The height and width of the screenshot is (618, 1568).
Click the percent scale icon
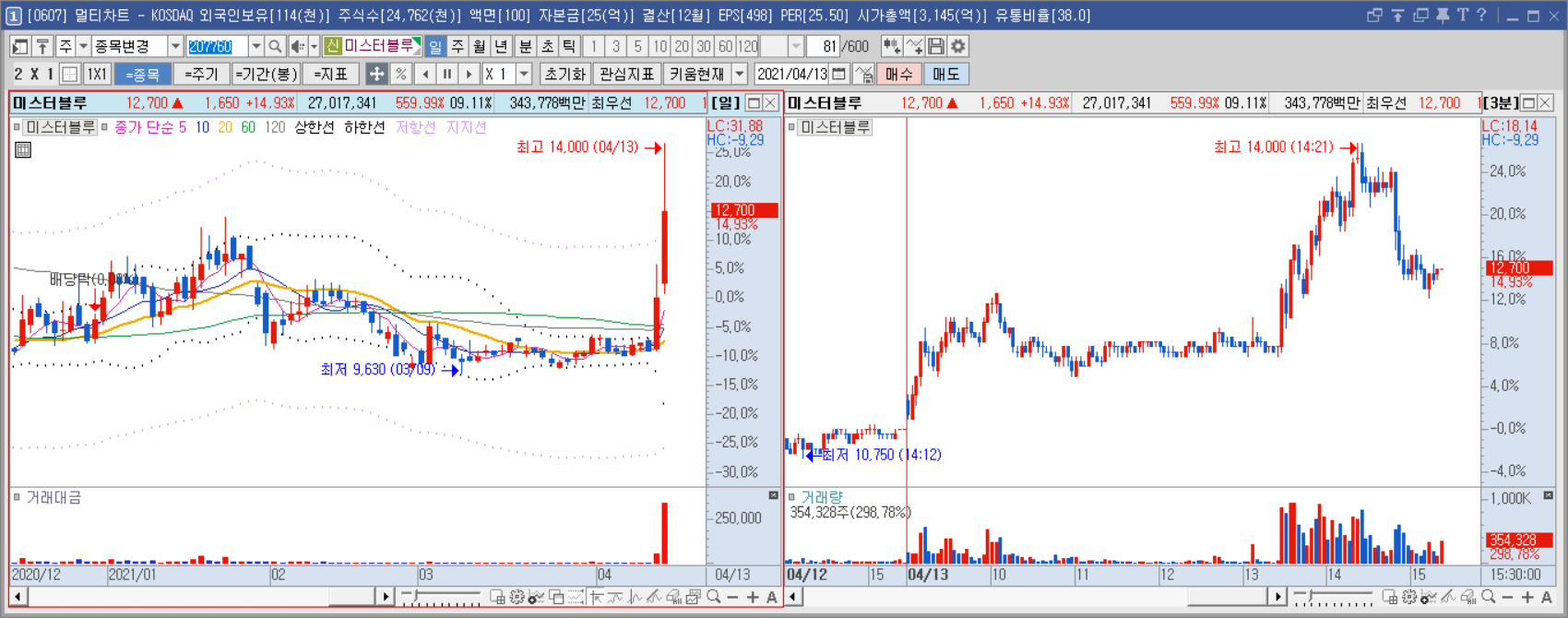(400, 74)
